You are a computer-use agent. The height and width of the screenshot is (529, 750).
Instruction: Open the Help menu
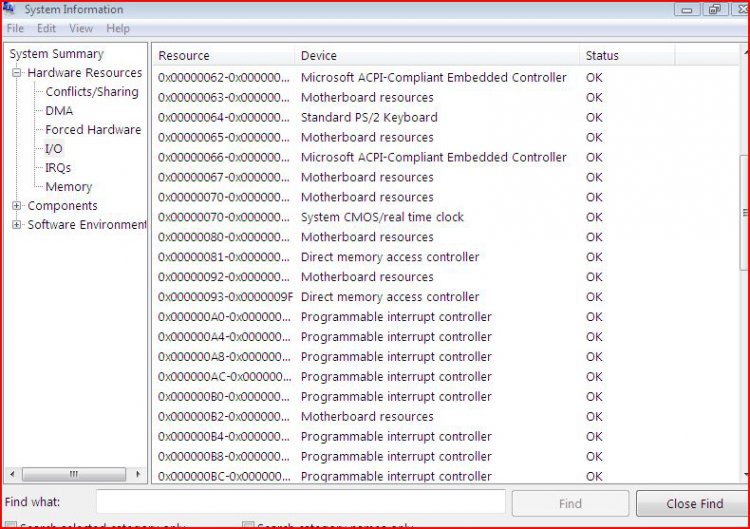click(118, 29)
